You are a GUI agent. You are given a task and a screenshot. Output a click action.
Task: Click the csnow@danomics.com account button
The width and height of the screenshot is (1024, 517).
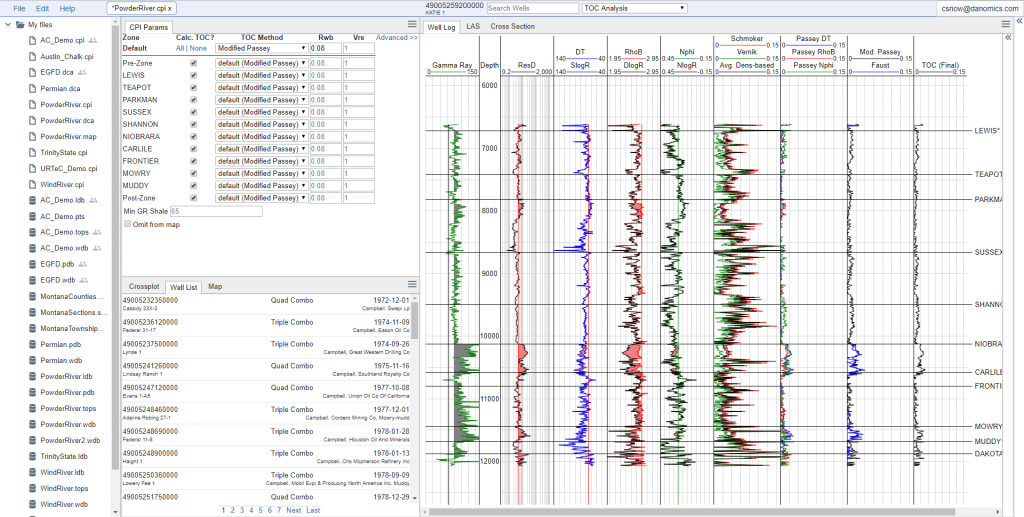[x=978, y=8]
